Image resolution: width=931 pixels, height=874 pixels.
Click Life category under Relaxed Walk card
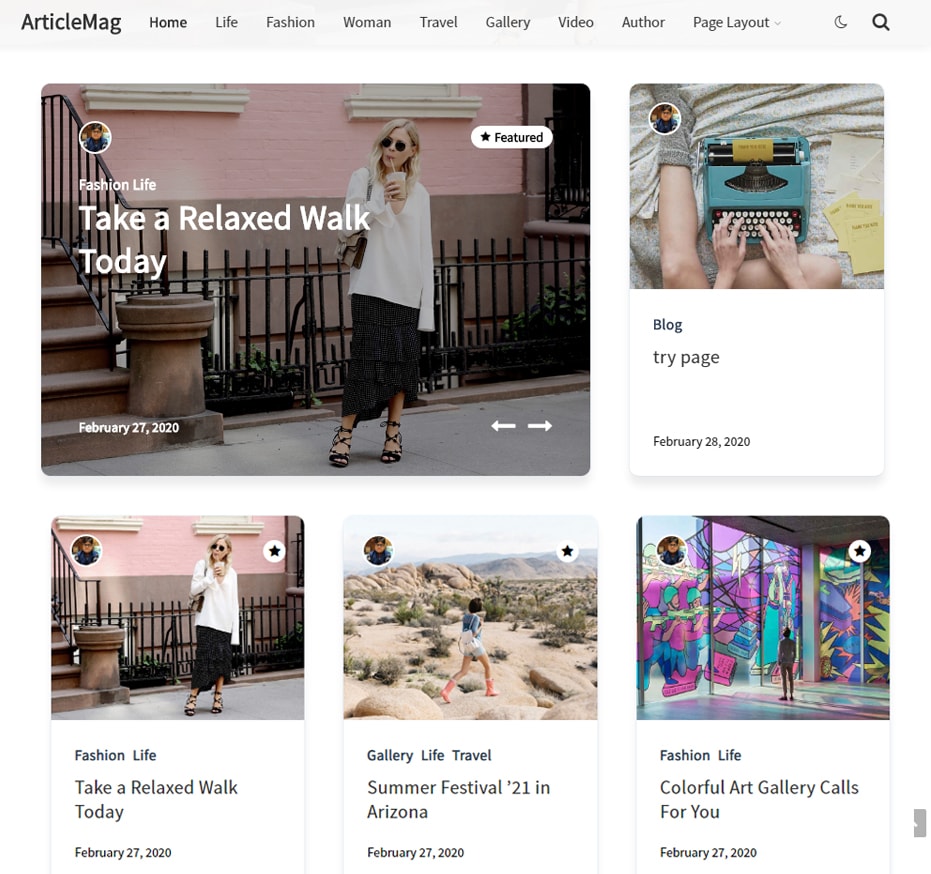coord(144,755)
